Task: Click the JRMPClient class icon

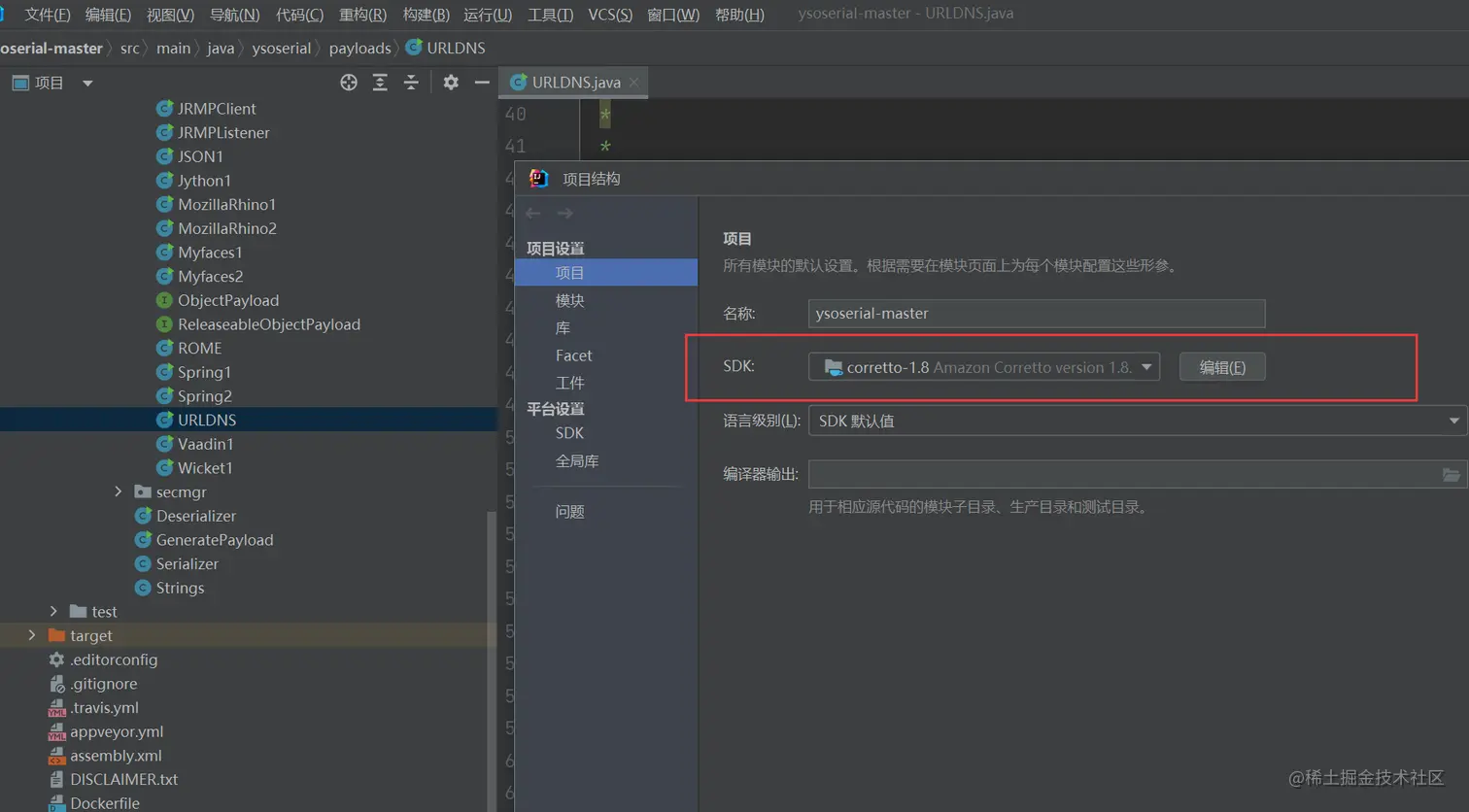Action: [164, 108]
